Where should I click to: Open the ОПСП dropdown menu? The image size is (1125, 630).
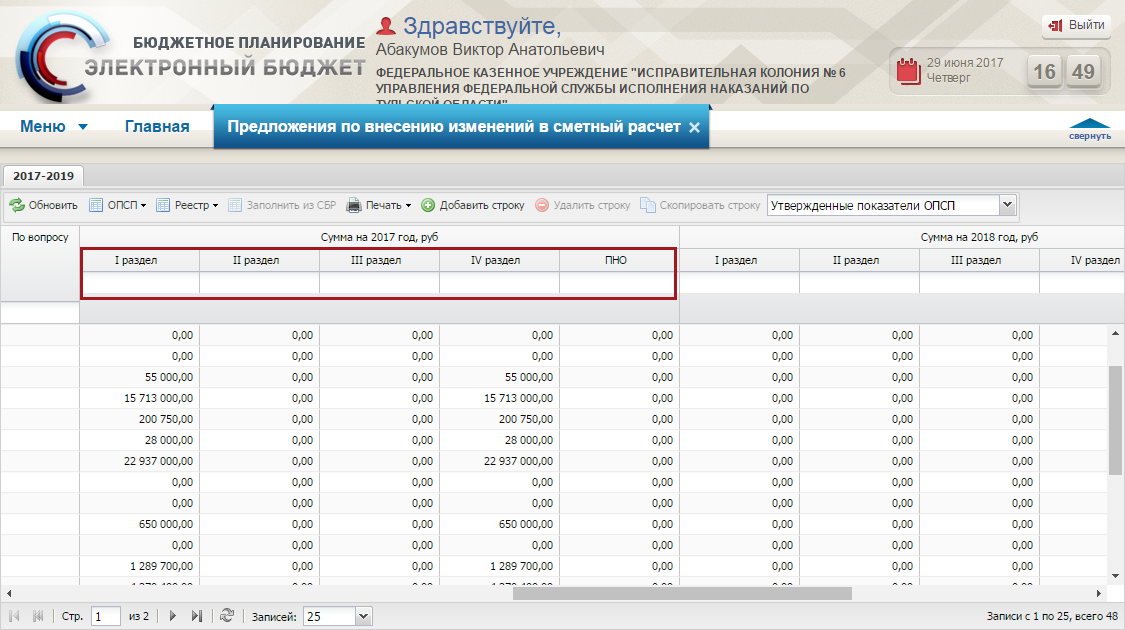pyautogui.click(x=118, y=205)
